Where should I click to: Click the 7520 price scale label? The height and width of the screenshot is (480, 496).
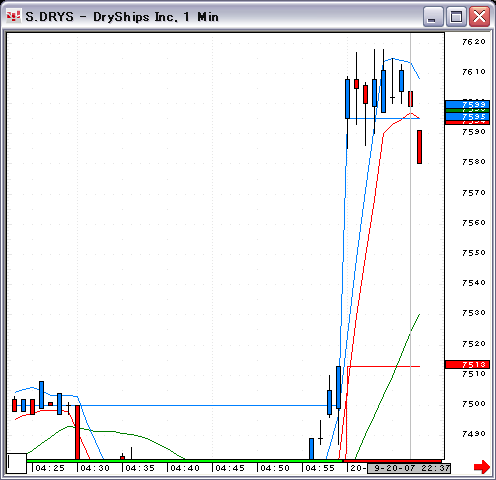pos(474,344)
